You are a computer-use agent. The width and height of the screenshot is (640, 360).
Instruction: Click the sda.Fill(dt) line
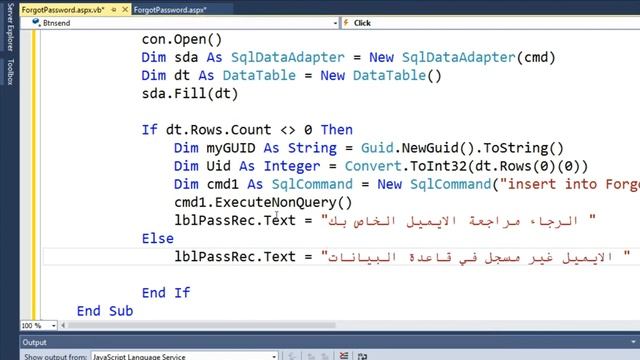[x=190, y=94]
